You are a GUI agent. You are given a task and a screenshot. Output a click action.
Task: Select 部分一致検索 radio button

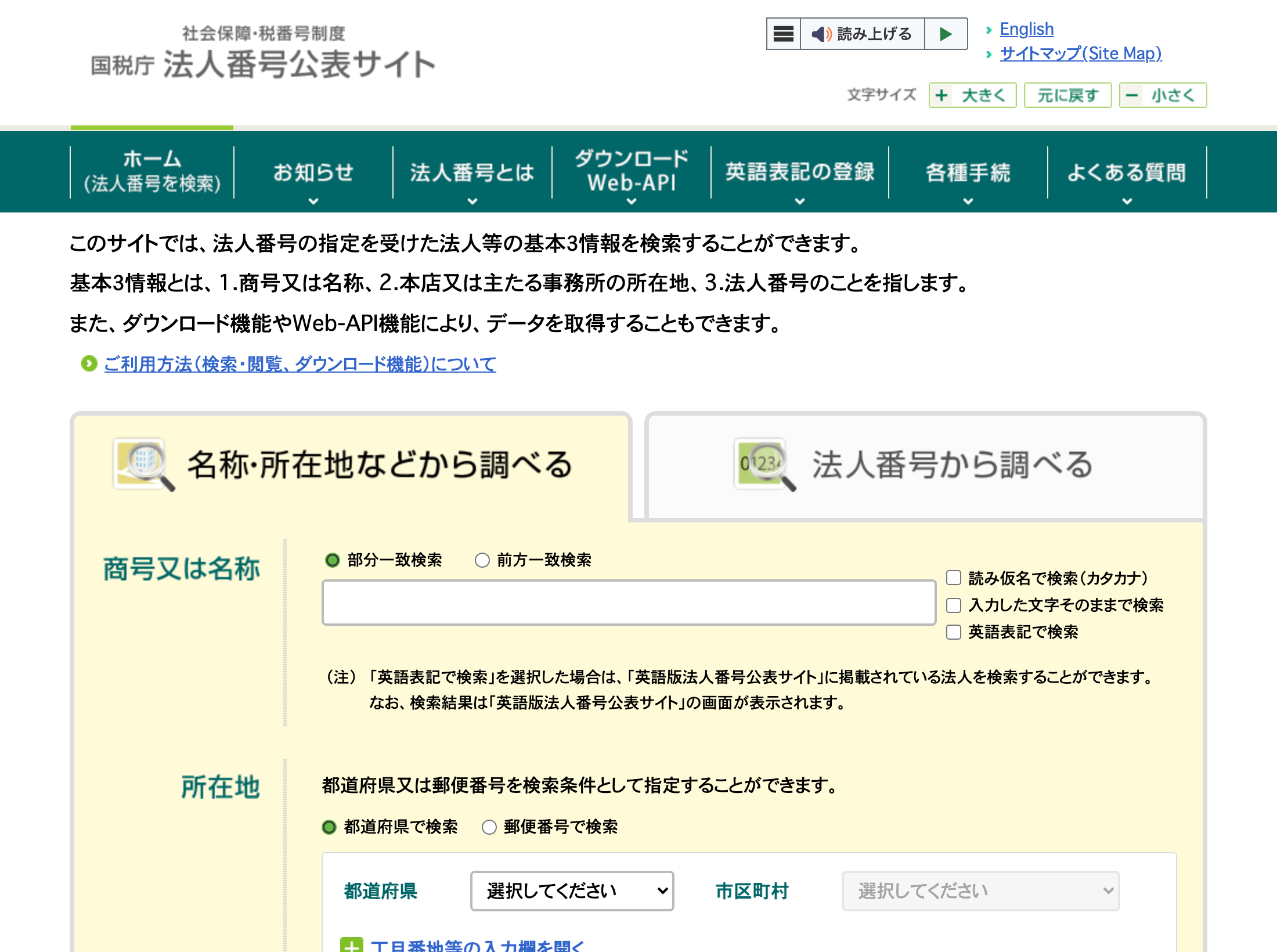pyautogui.click(x=333, y=560)
